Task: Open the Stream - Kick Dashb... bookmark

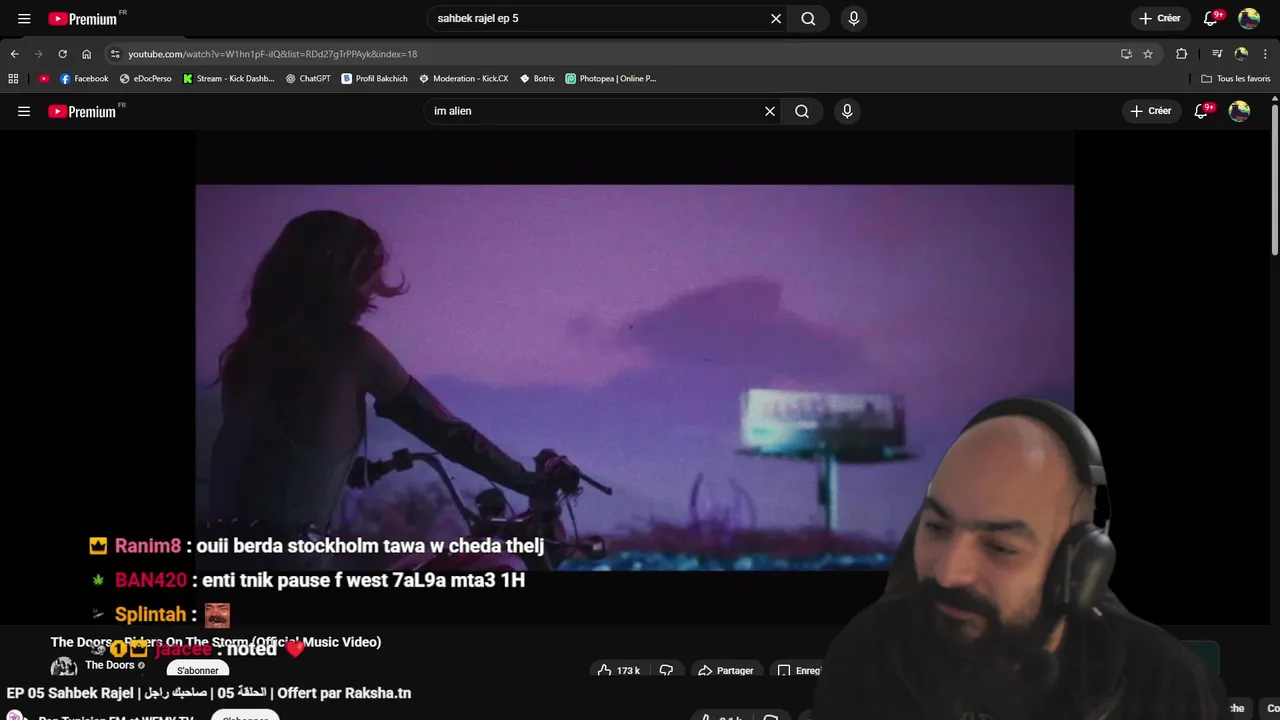Action: (228, 78)
